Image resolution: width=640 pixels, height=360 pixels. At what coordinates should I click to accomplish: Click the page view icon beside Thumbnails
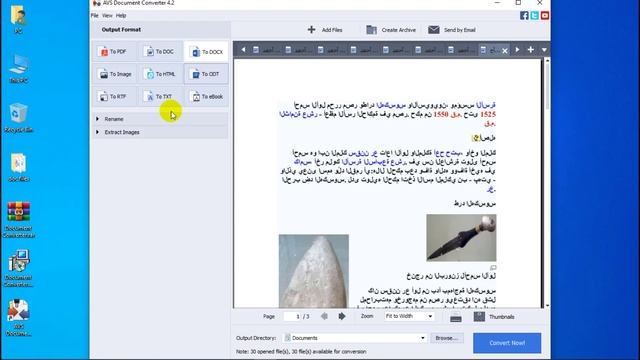(x=456, y=317)
